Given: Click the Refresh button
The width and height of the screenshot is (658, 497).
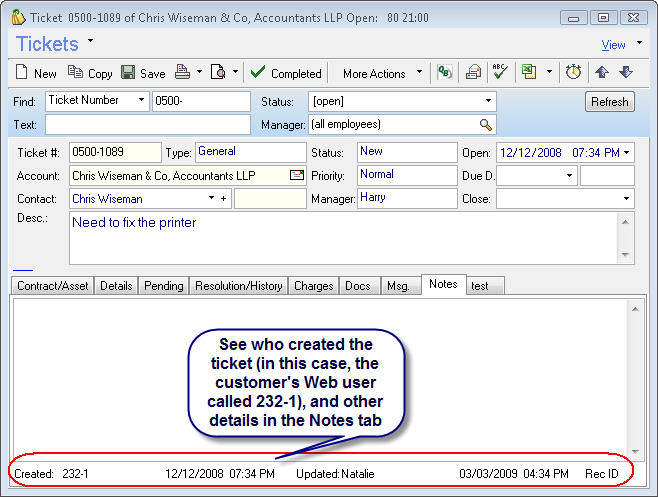Looking at the screenshot, I should tap(609, 102).
